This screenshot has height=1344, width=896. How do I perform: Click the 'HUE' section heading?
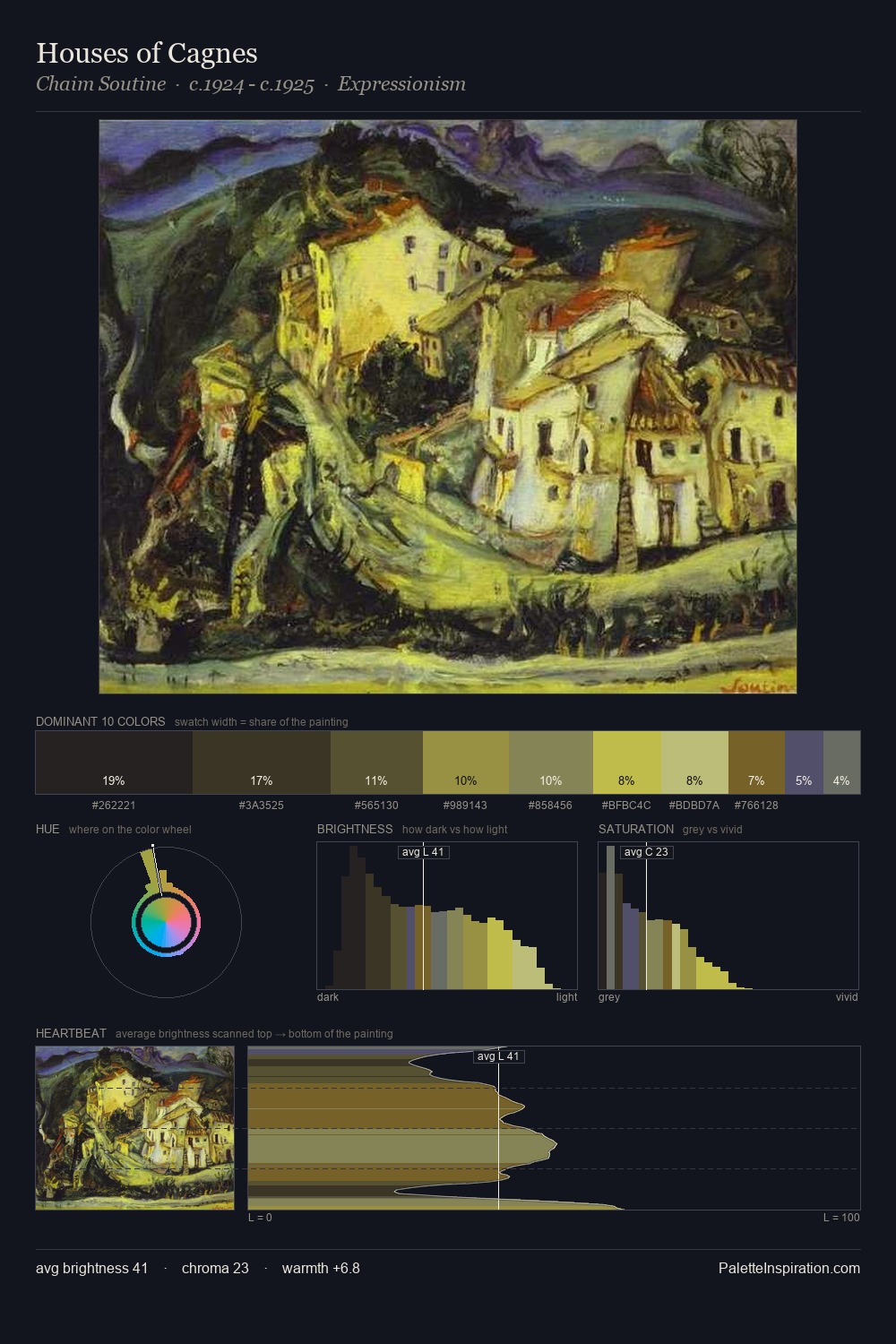point(47,829)
